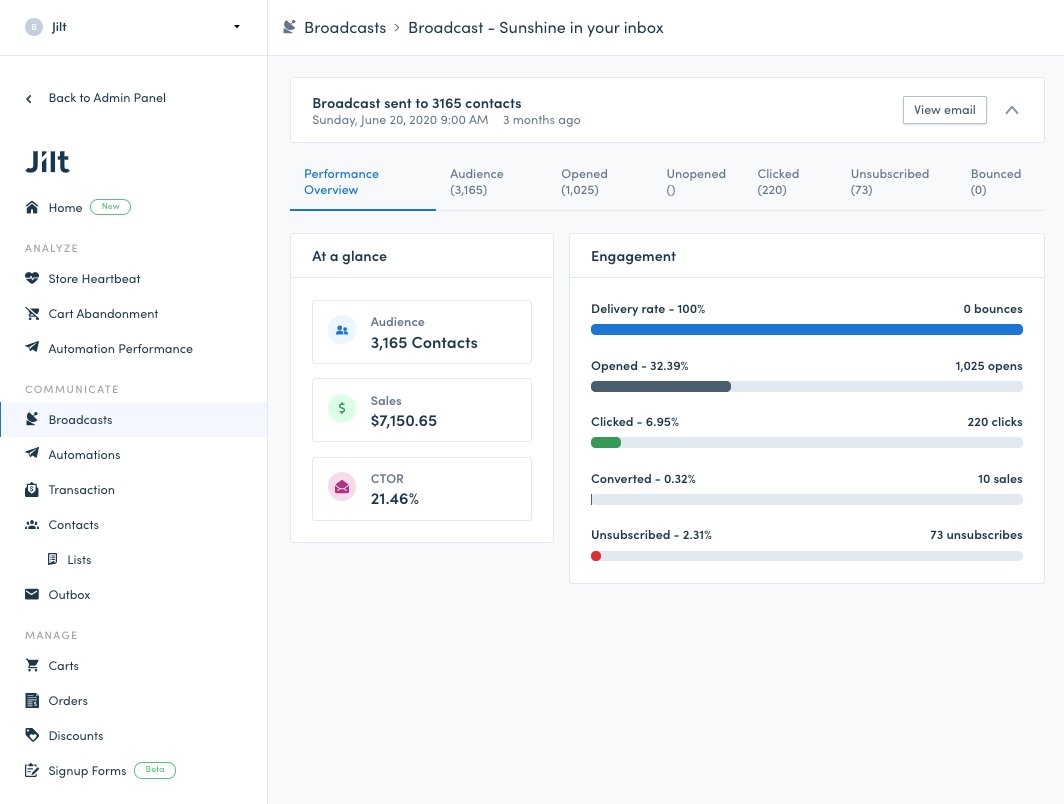Click 'Broadcast sent to 3165 contacts' heading

(x=417, y=103)
